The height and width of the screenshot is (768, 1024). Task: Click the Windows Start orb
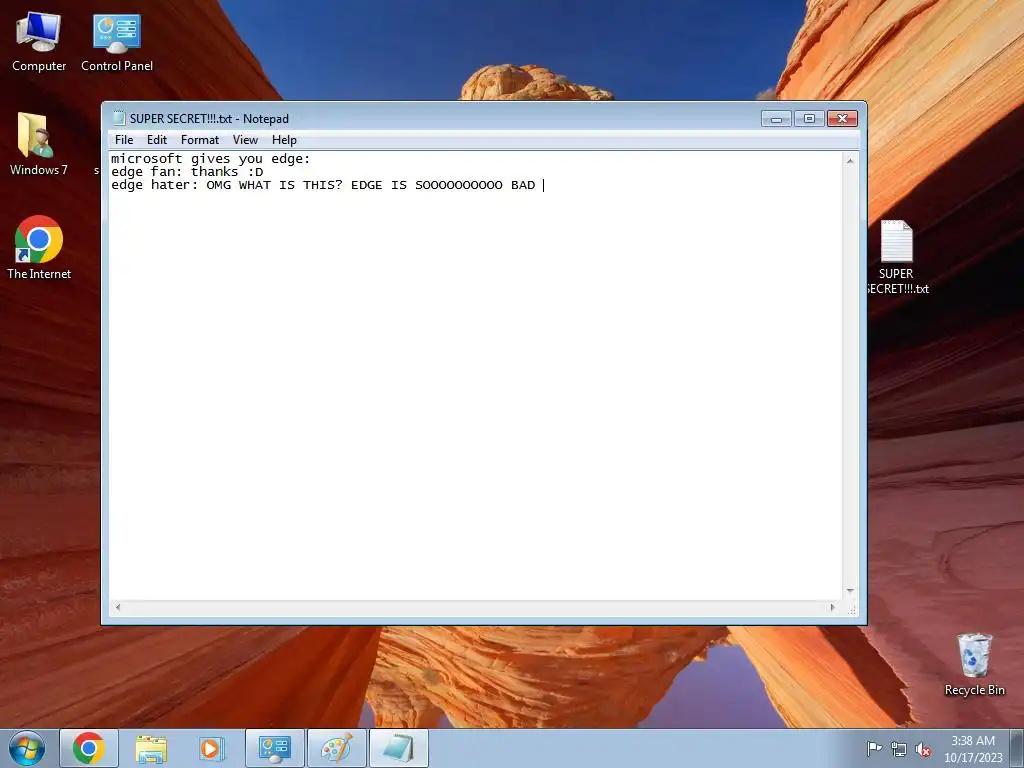[27, 748]
